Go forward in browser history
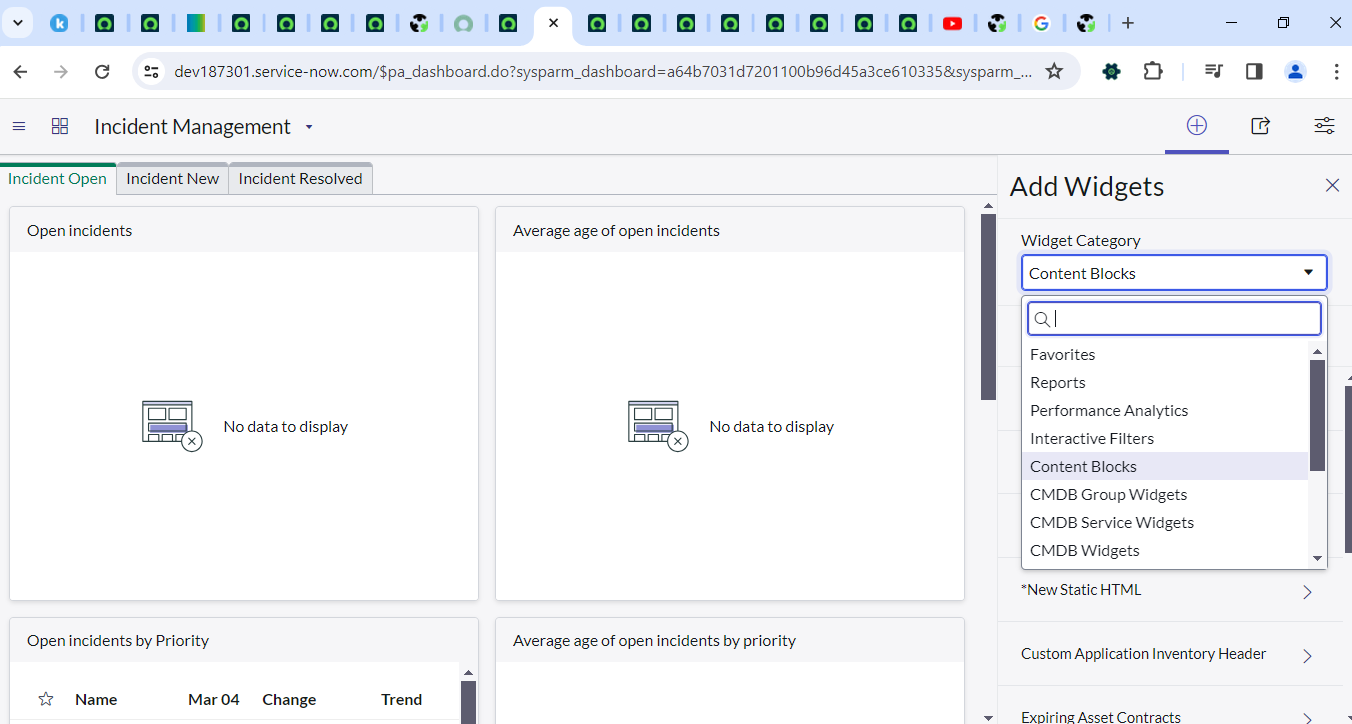The image size is (1352, 724). [61, 71]
